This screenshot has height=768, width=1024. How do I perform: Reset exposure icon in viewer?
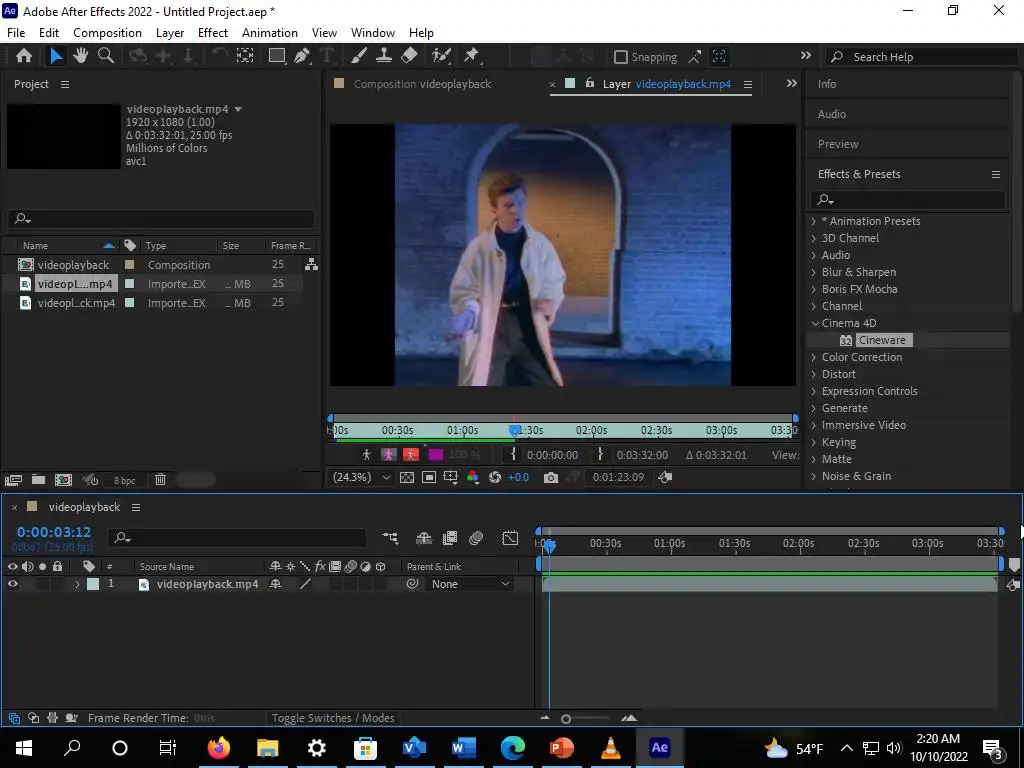coord(495,477)
